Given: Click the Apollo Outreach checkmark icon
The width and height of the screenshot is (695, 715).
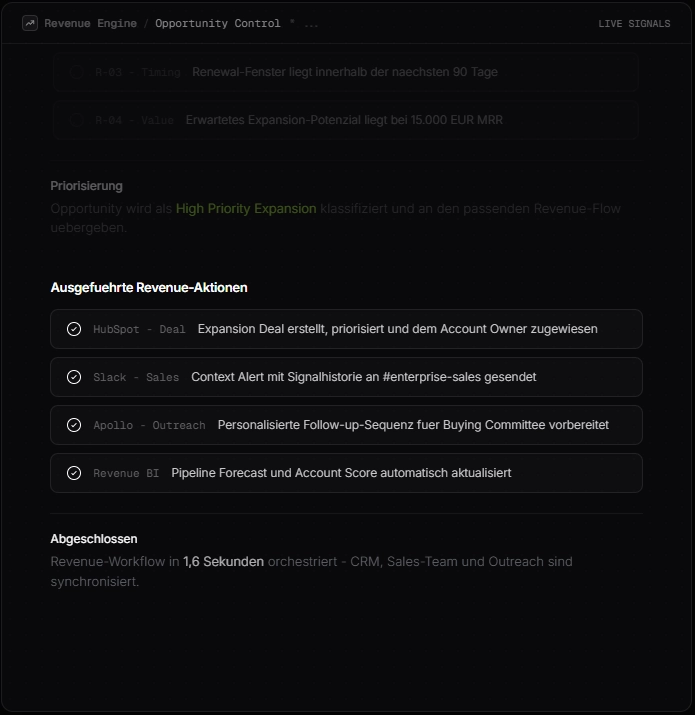Looking at the screenshot, I should pyautogui.click(x=74, y=425).
